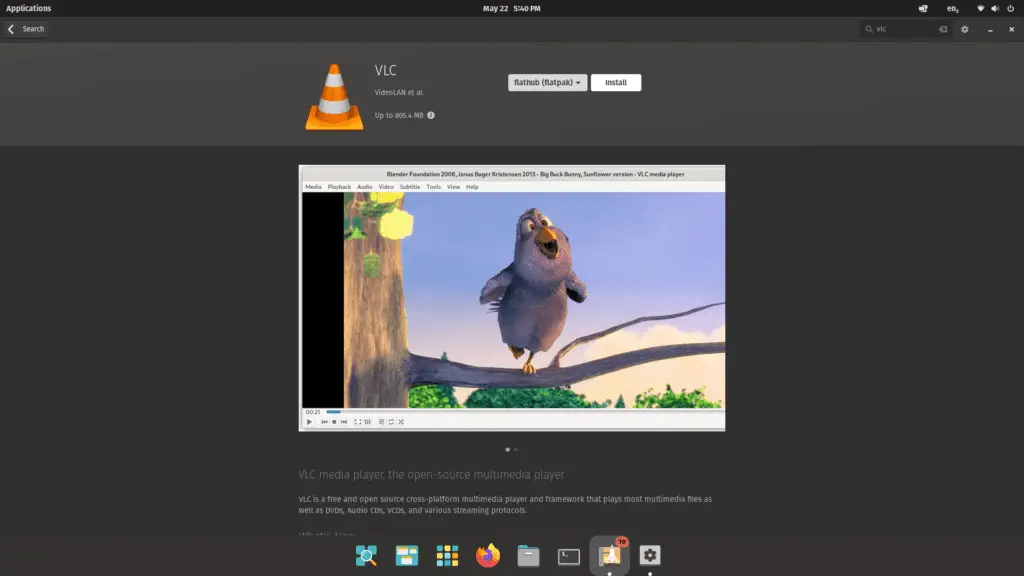Viewport: 1024px width, 576px height.
Task: Click the VLC description paragraph
Action: [505, 504]
